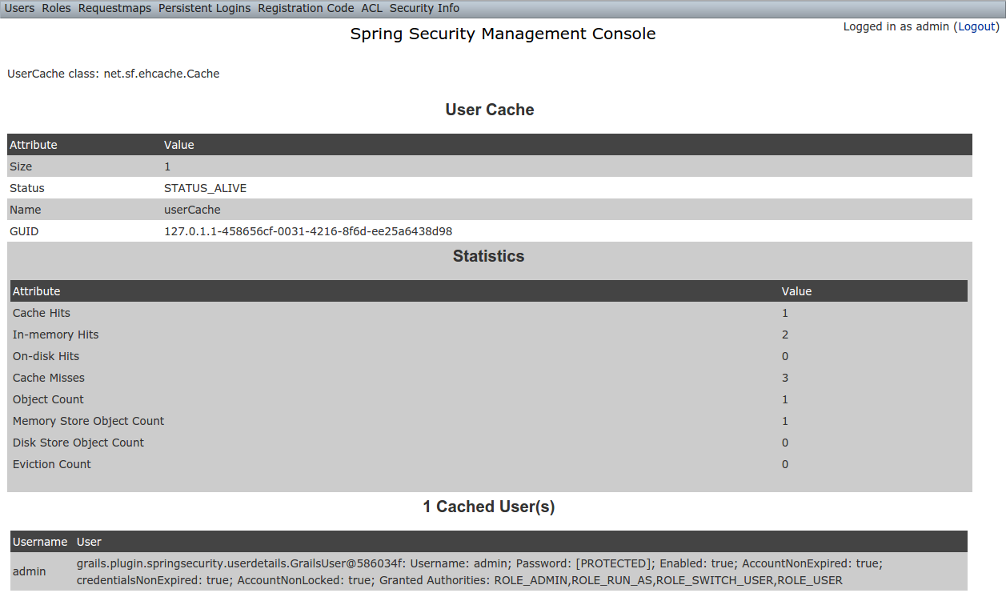Image resolution: width=1006 pixels, height=613 pixels.
Task: Click the Statistics table header
Action: point(488,256)
